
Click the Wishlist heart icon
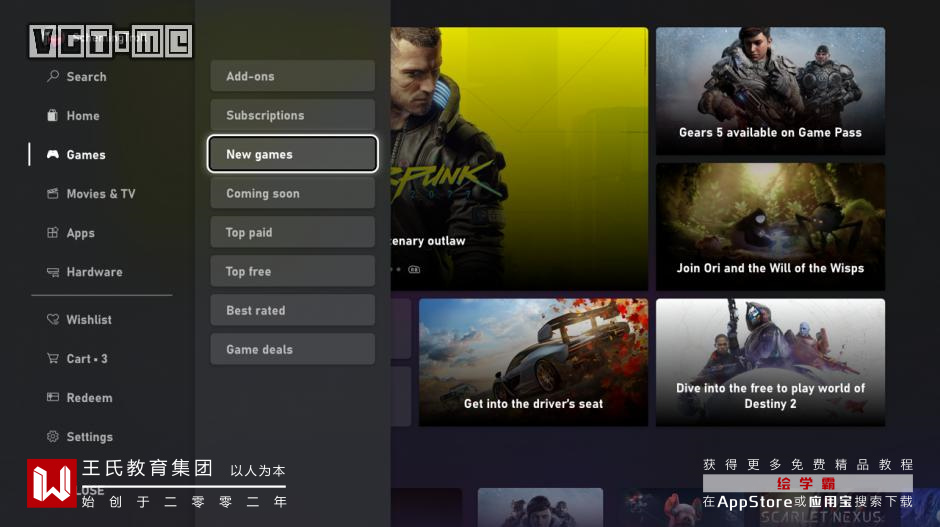pos(53,320)
